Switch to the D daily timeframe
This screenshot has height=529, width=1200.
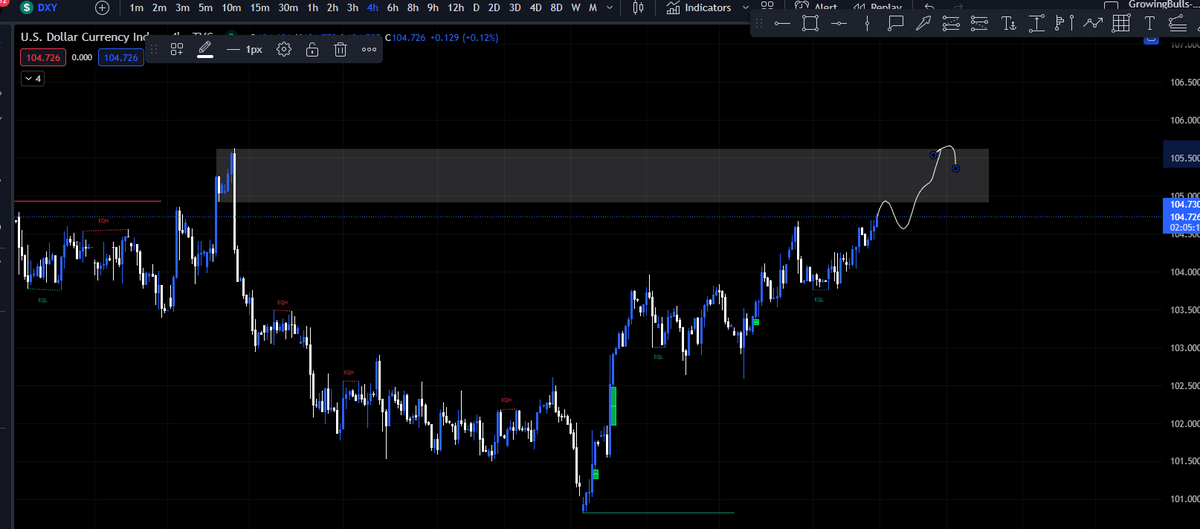476,8
